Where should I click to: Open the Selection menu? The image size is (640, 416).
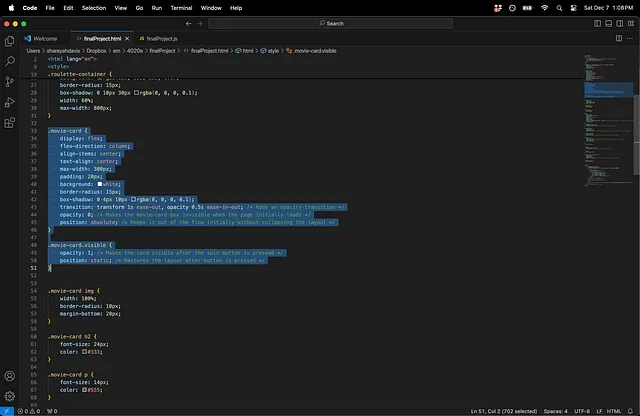pos(94,7)
